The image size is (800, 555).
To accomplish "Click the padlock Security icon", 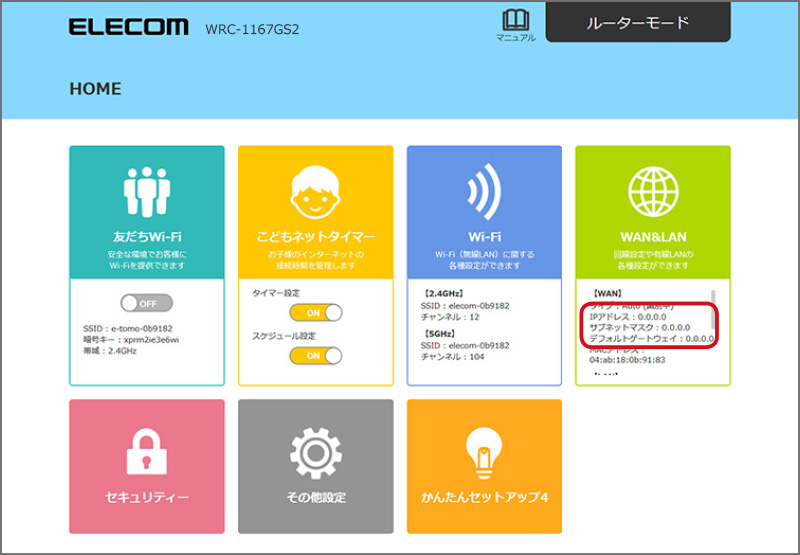I will click(x=147, y=452).
